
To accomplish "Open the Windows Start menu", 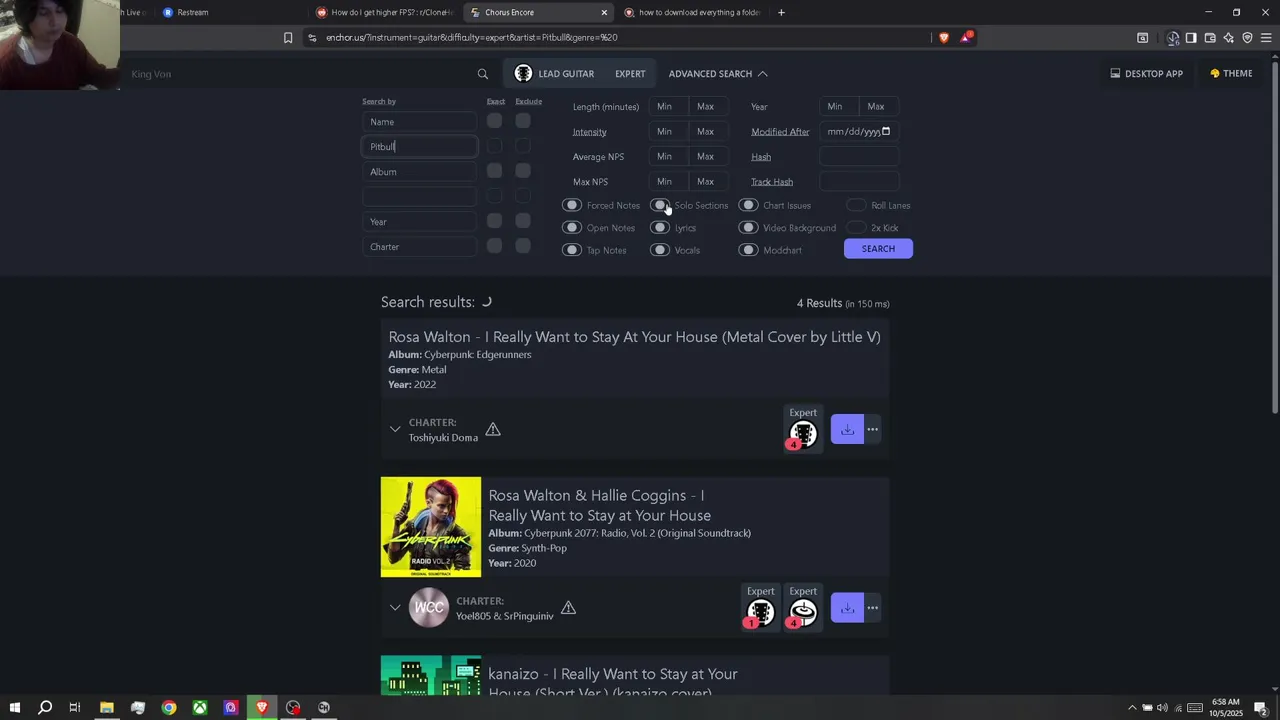I will click(x=15, y=708).
